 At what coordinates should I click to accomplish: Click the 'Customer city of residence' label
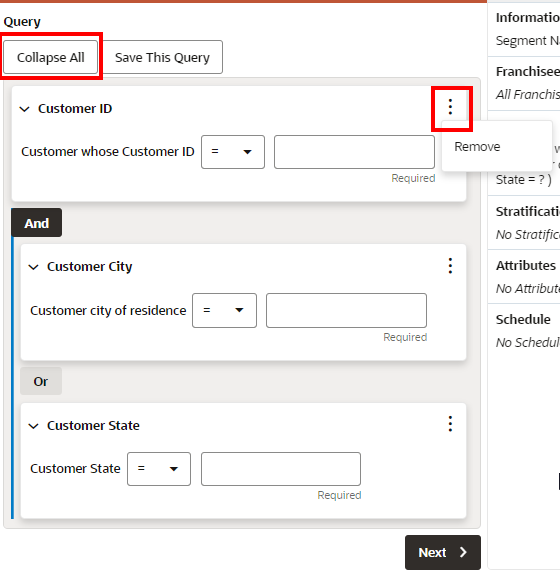point(108,311)
